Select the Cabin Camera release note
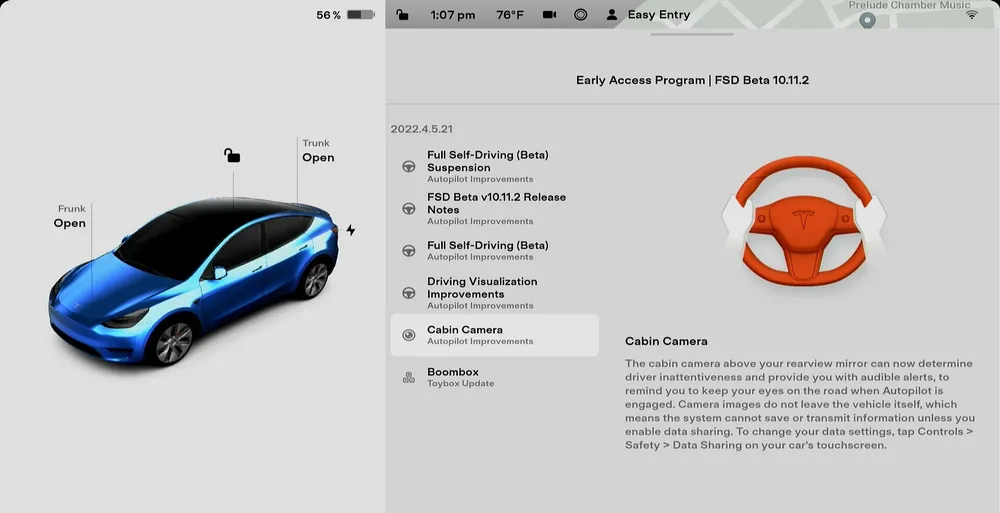The image size is (1000, 513). pyautogui.click(x=494, y=335)
